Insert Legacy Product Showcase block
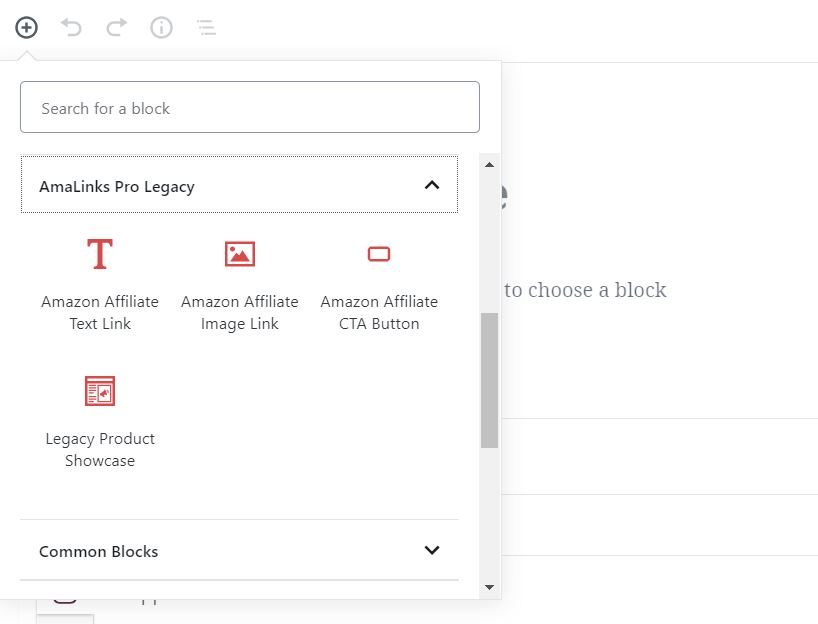 100,421
